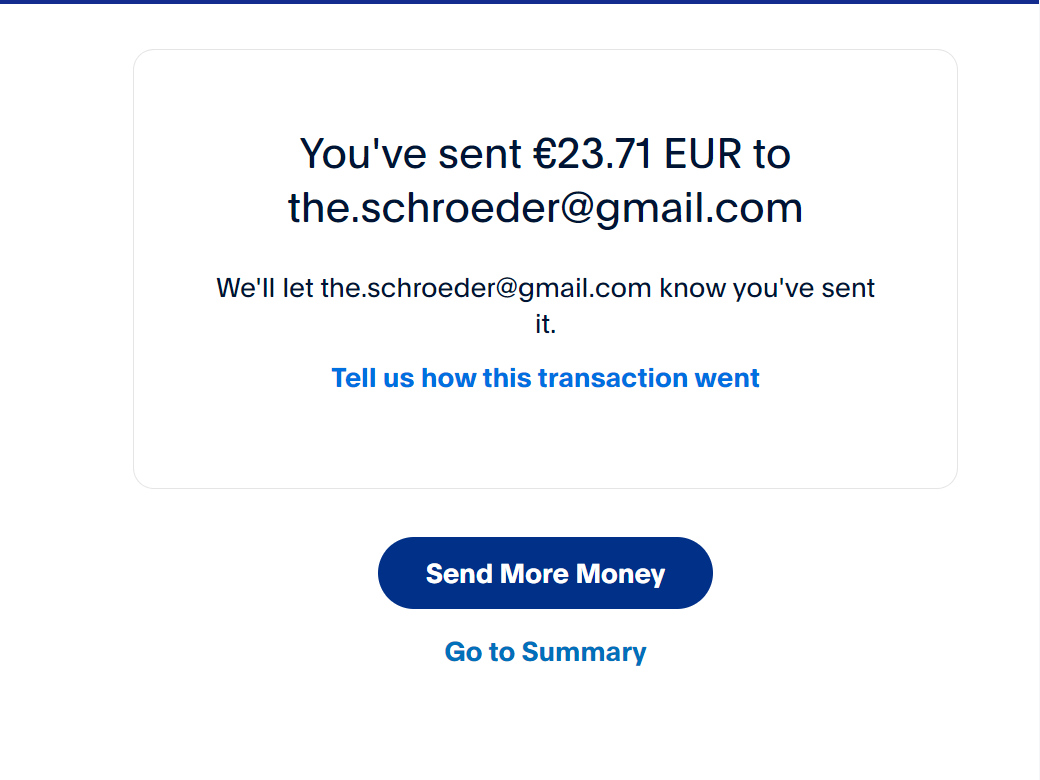Click the "know you've sent" text

pyautogui.click(x=767, y=289)
